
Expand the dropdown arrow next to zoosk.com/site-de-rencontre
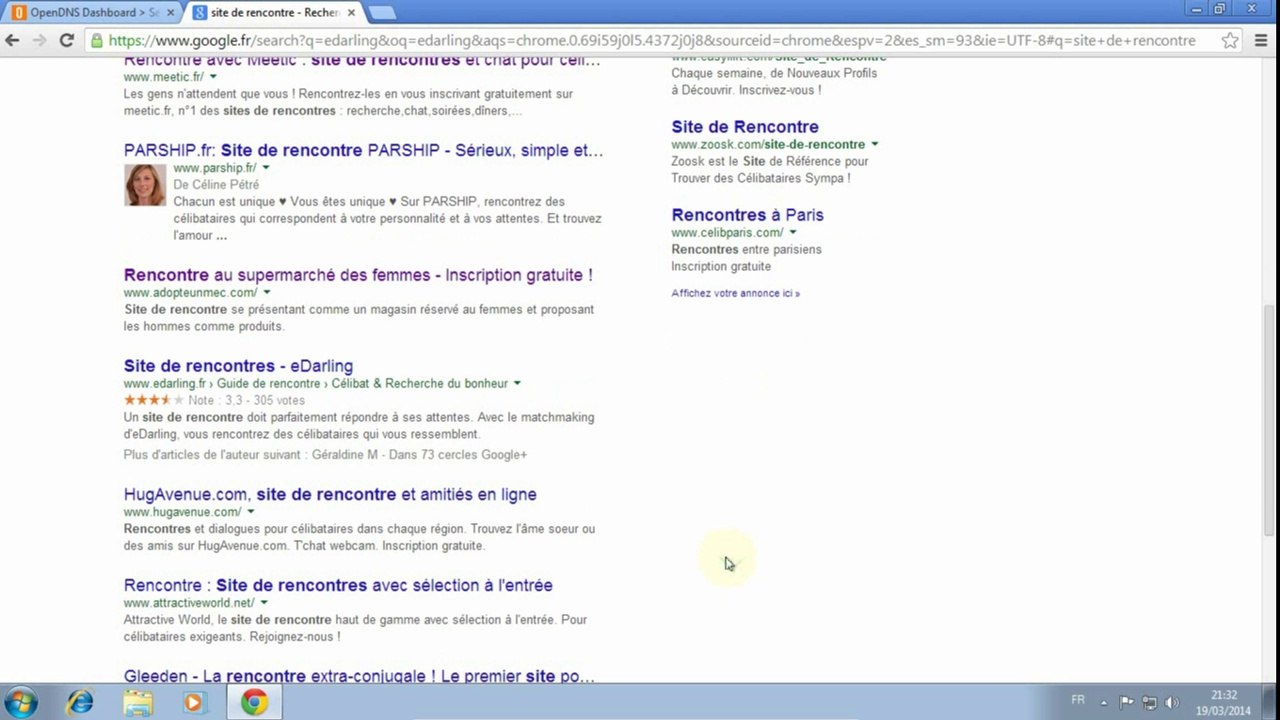[875, 145]
